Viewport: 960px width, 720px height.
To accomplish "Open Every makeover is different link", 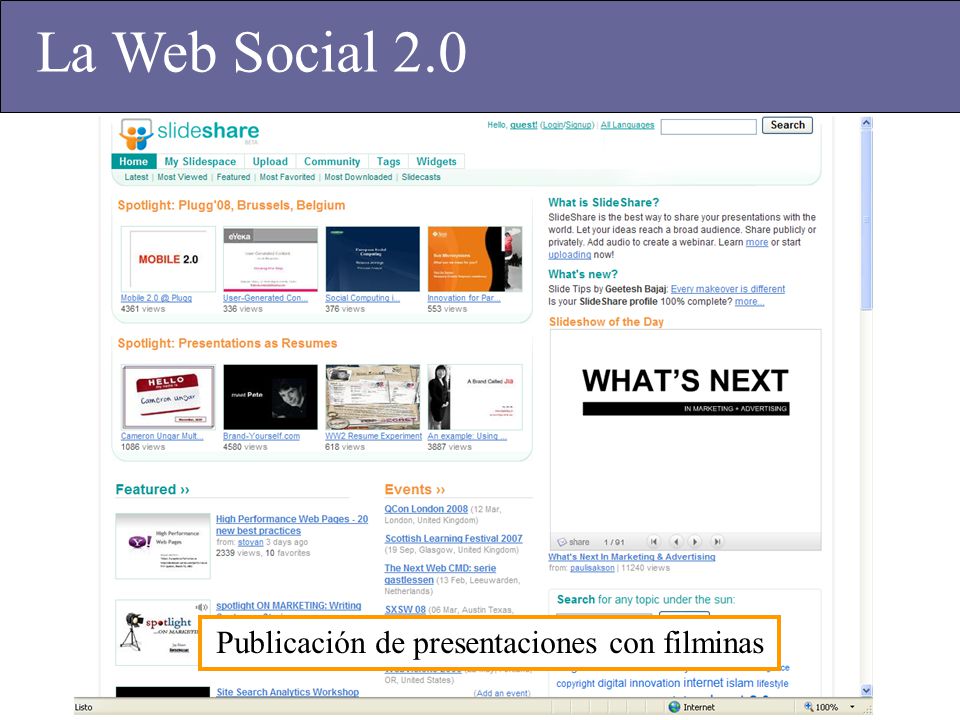I will pos(728,289).
